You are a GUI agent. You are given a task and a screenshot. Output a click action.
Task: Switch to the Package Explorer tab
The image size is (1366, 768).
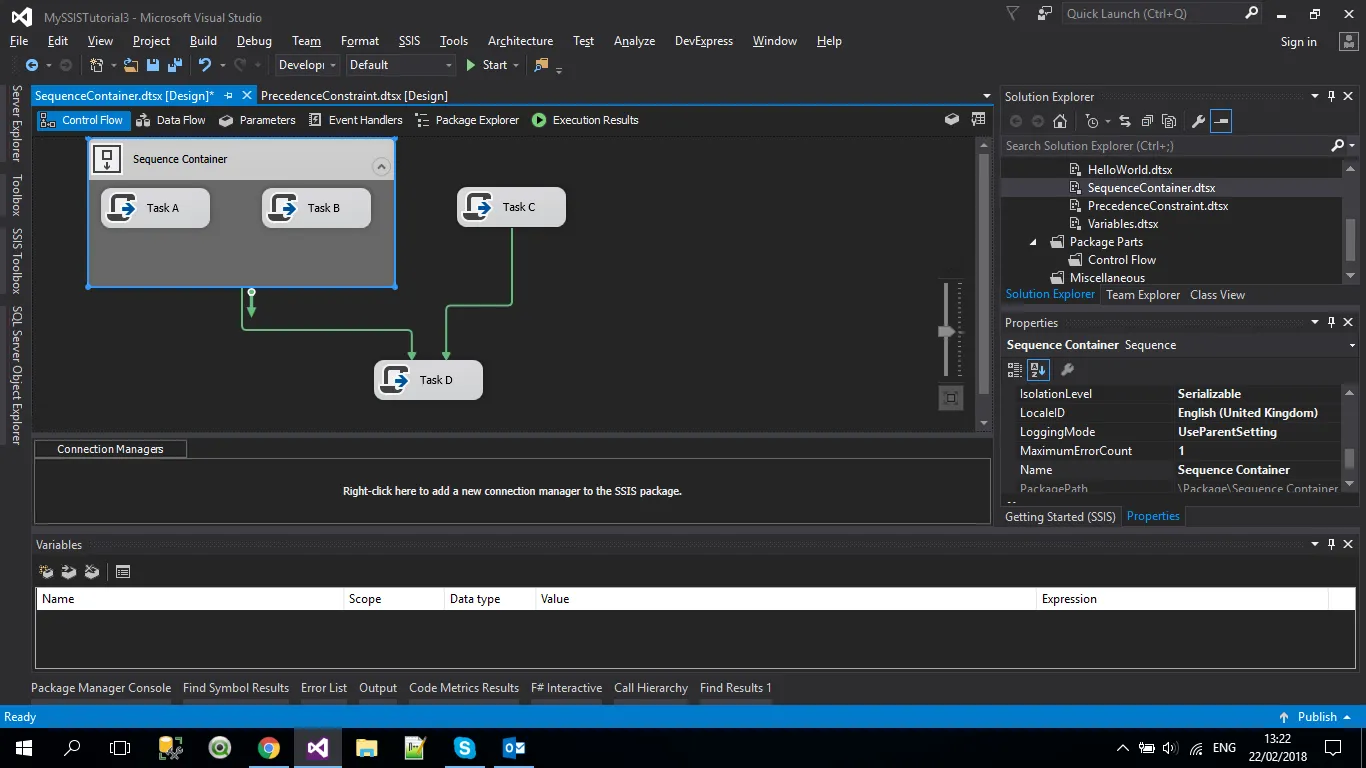pyautogui.click(x=466, y=120)
